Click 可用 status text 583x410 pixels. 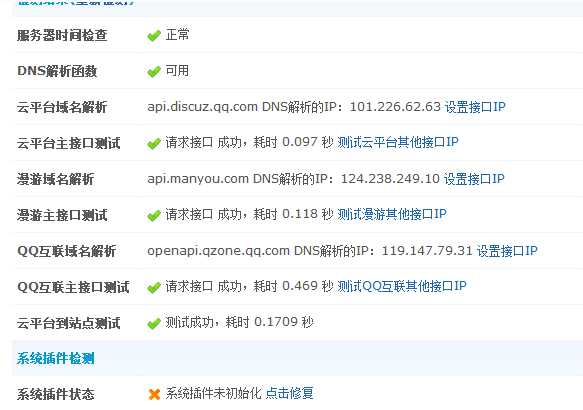pos(177,71)
